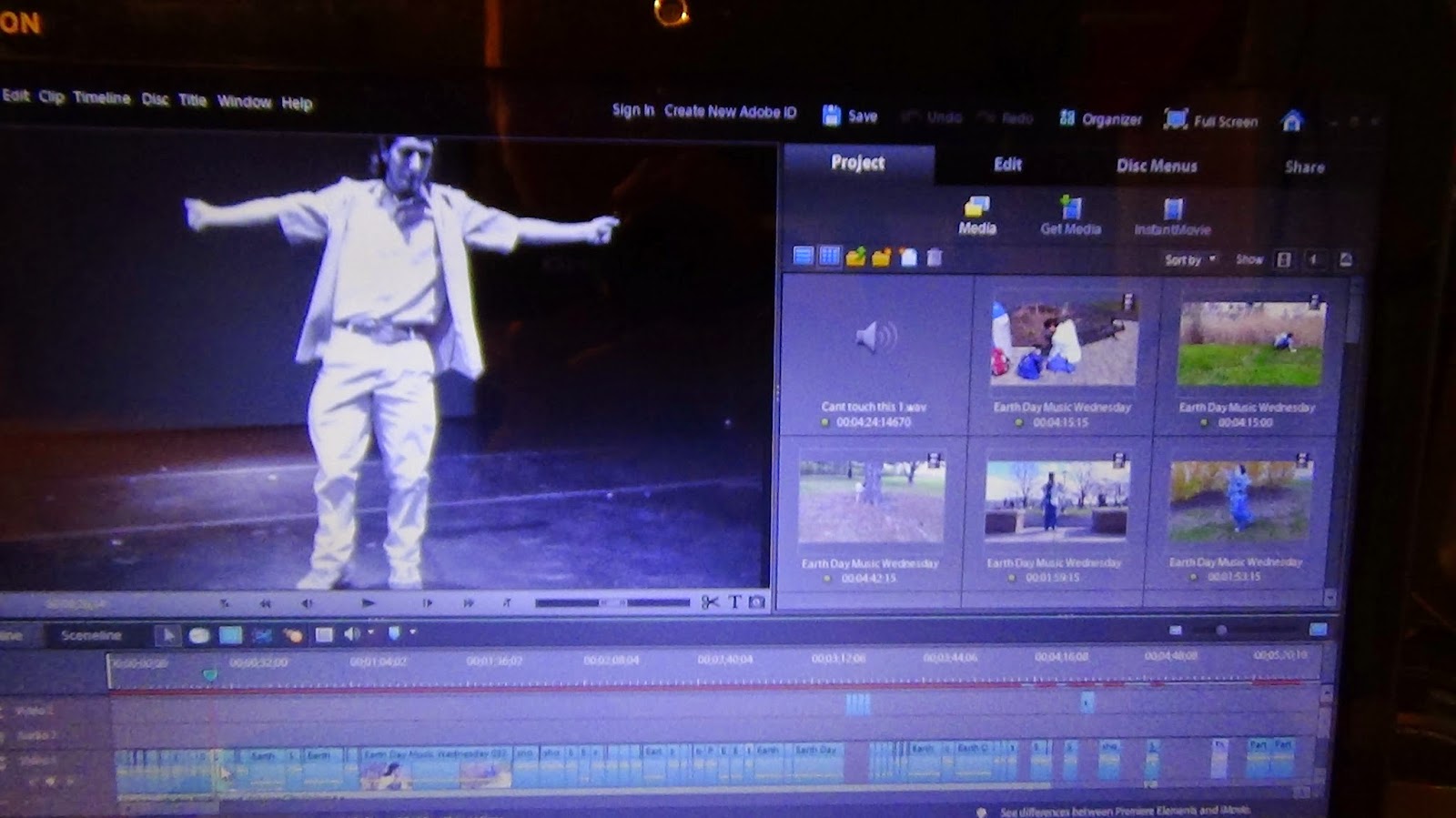Save the project with Save button
Image resolution: width=1456 pixels, height=818 pixels.
point(850,116)
